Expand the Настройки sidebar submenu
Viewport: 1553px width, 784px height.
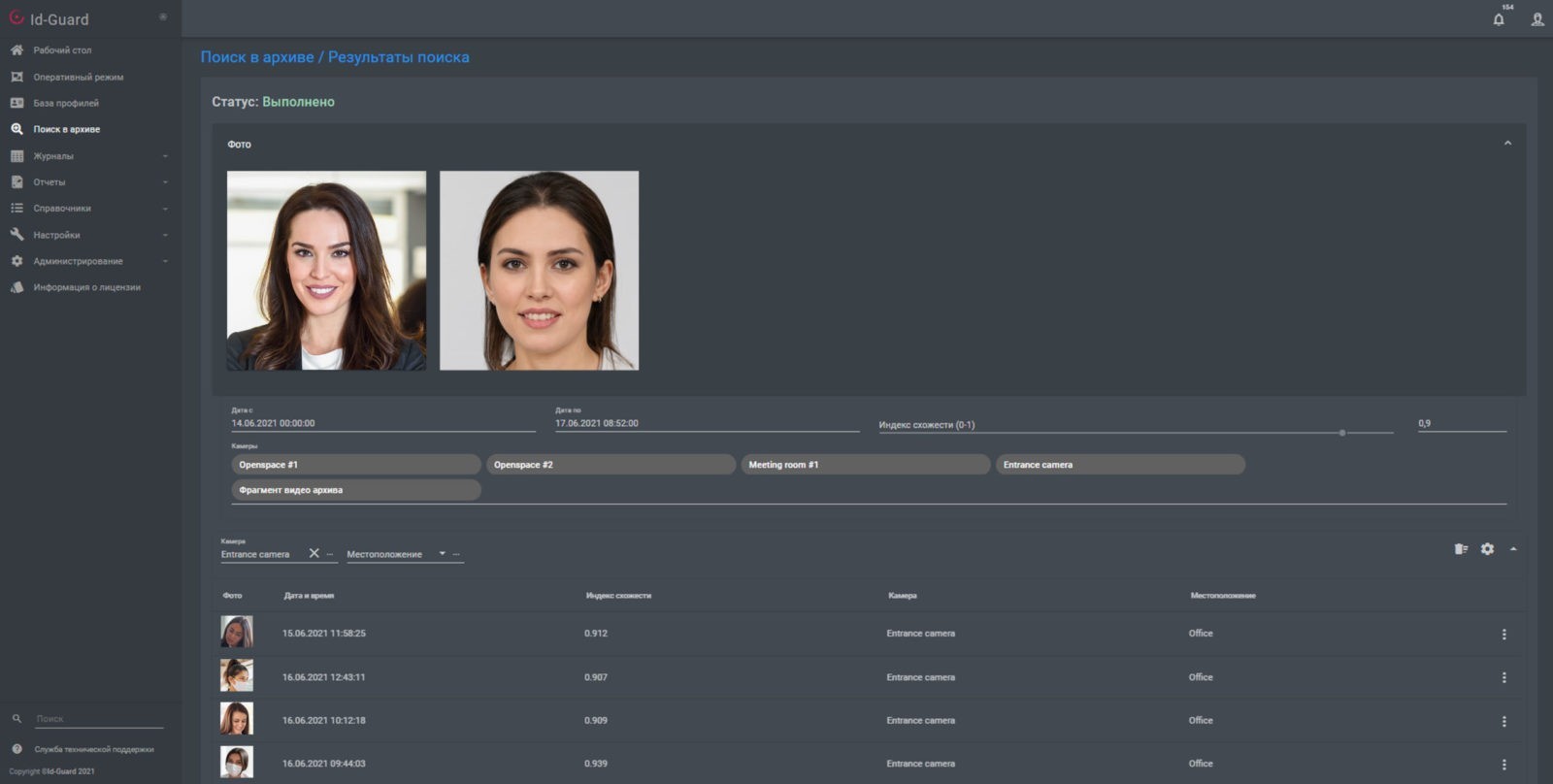(165, 236)
